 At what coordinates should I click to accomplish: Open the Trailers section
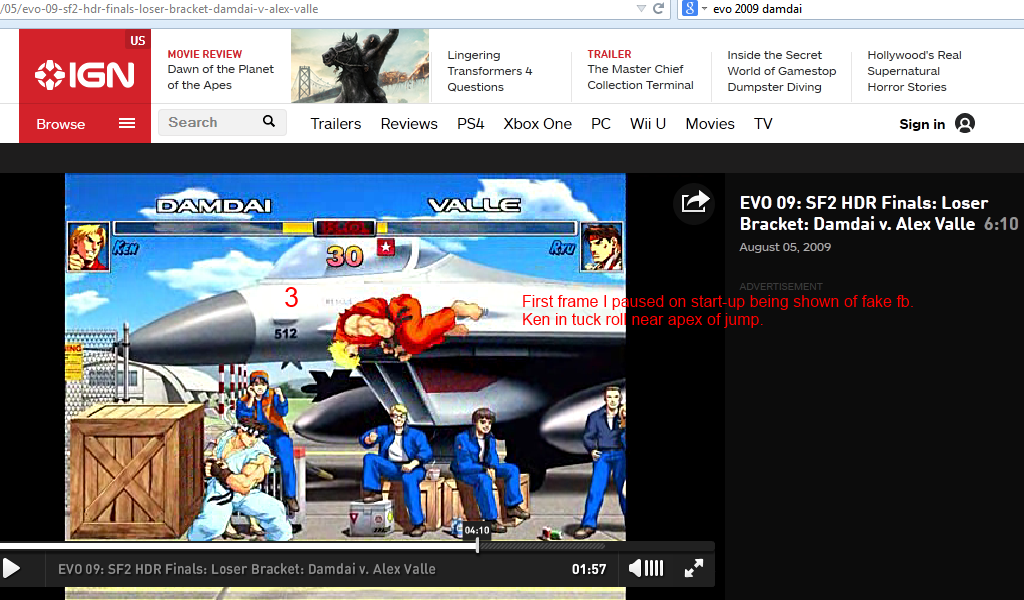click(336, 124)
